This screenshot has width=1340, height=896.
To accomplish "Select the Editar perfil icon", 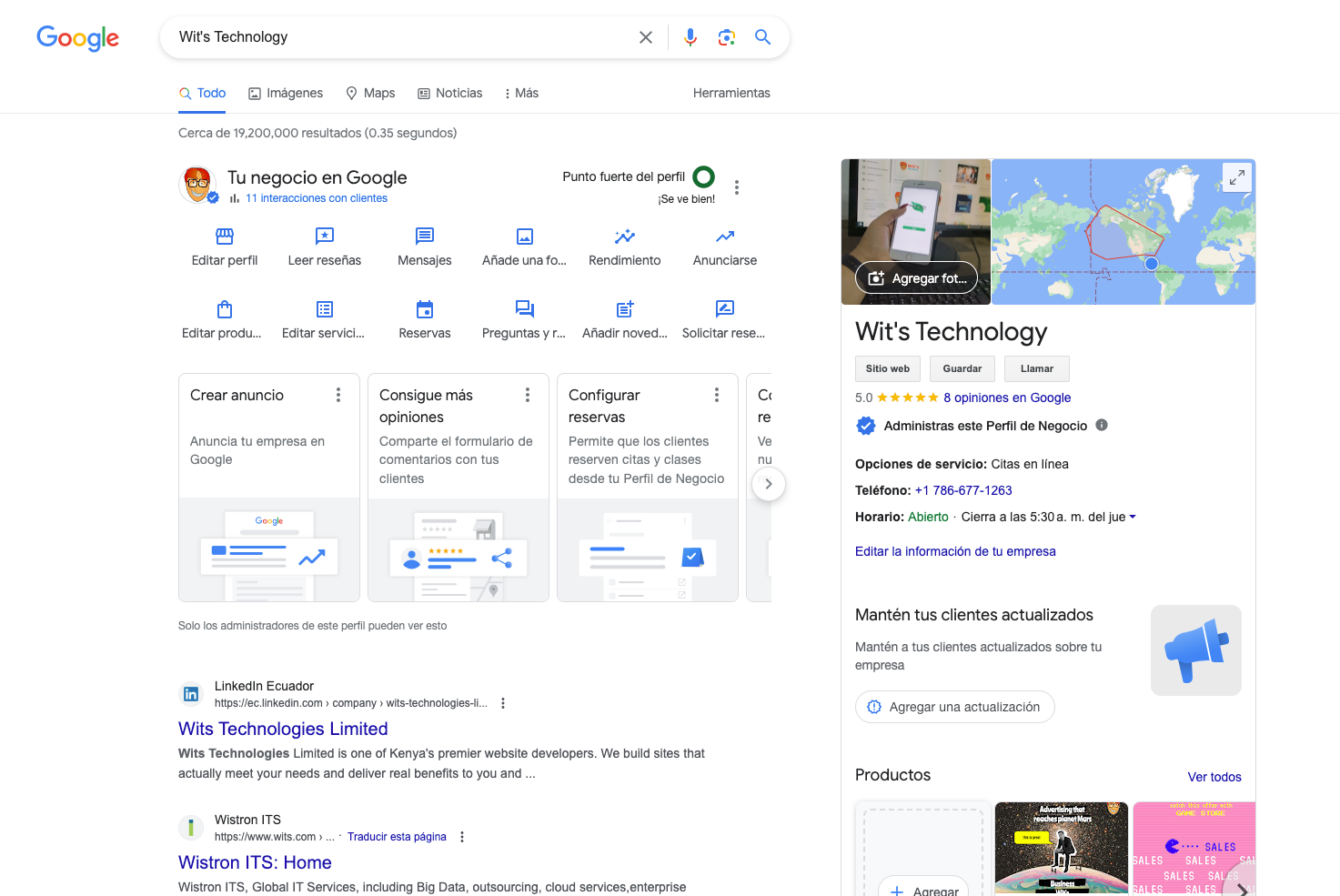I will click(224, 236).
